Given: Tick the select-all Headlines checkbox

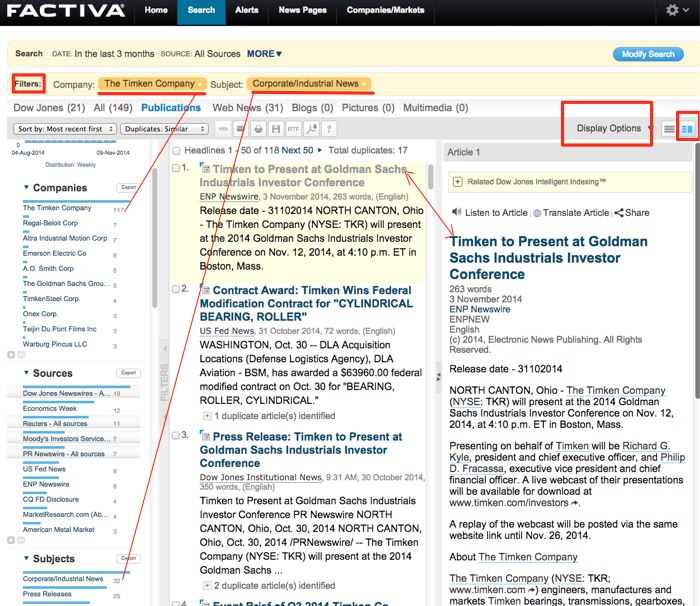Looking at the screenshot, I should 176,151.
